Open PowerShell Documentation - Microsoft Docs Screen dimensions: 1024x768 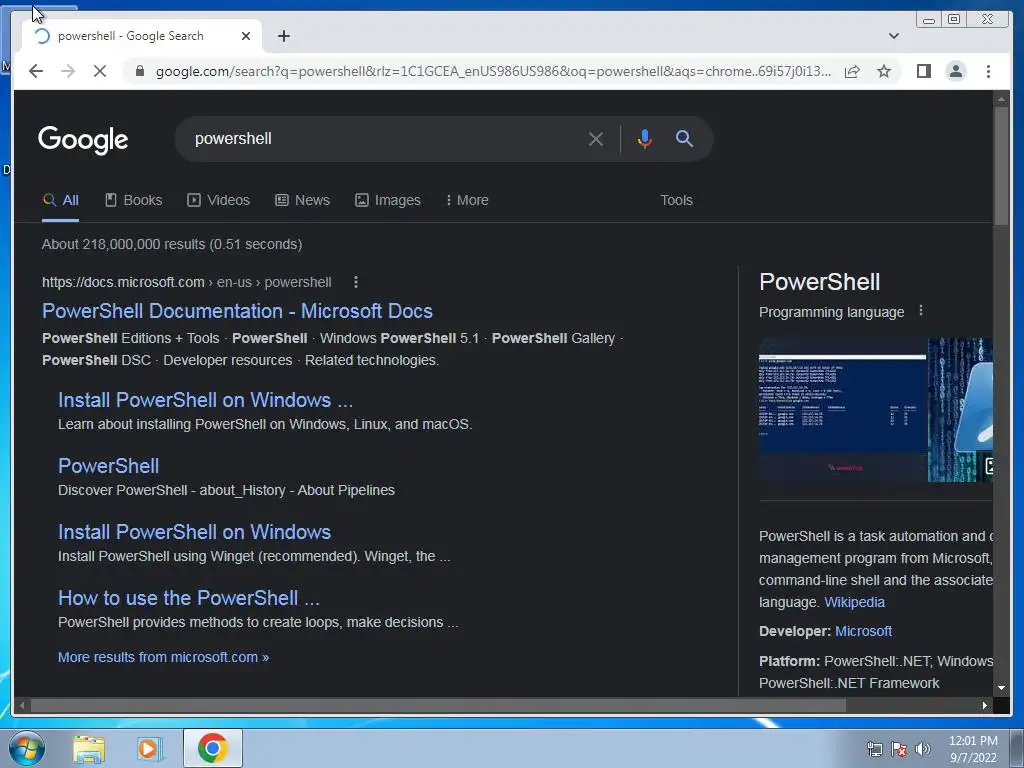(237, 311)
